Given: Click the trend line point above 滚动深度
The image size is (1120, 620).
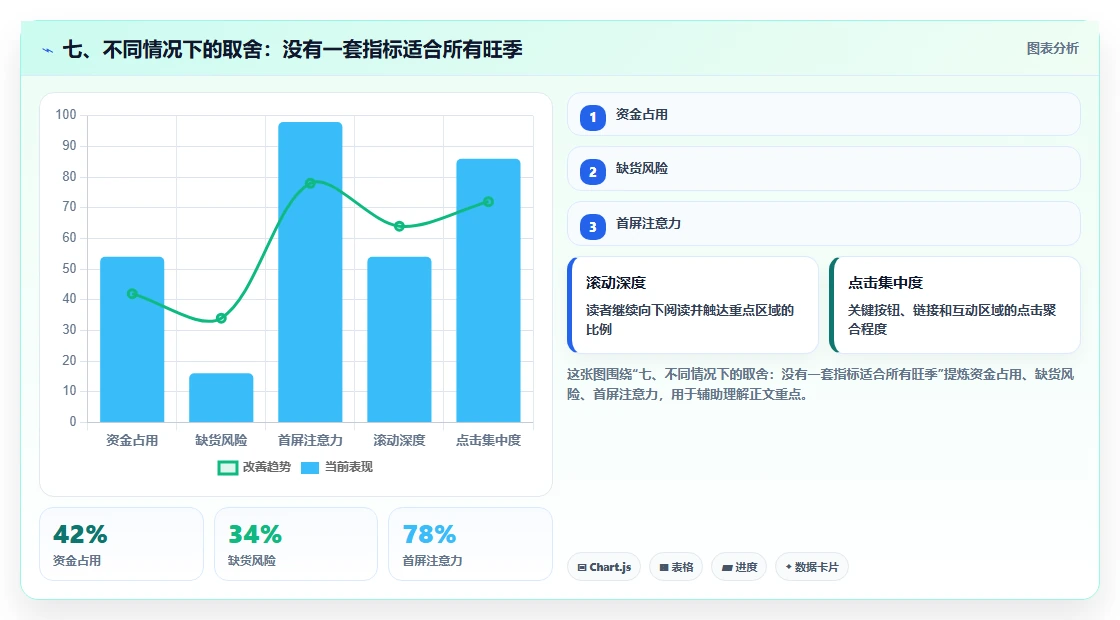Looking at the screenshot, I should [399, 226].
